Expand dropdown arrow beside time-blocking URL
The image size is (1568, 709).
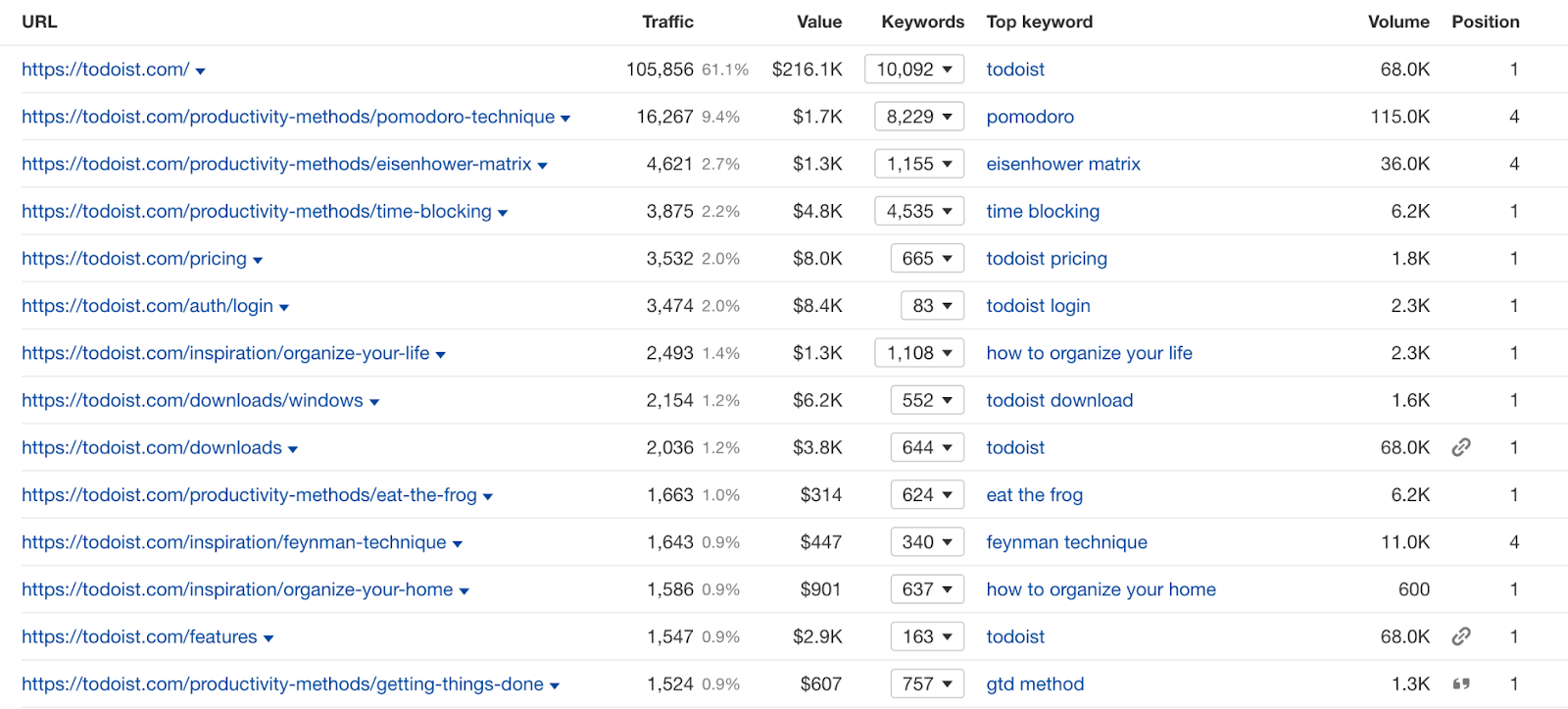point(503,213)
